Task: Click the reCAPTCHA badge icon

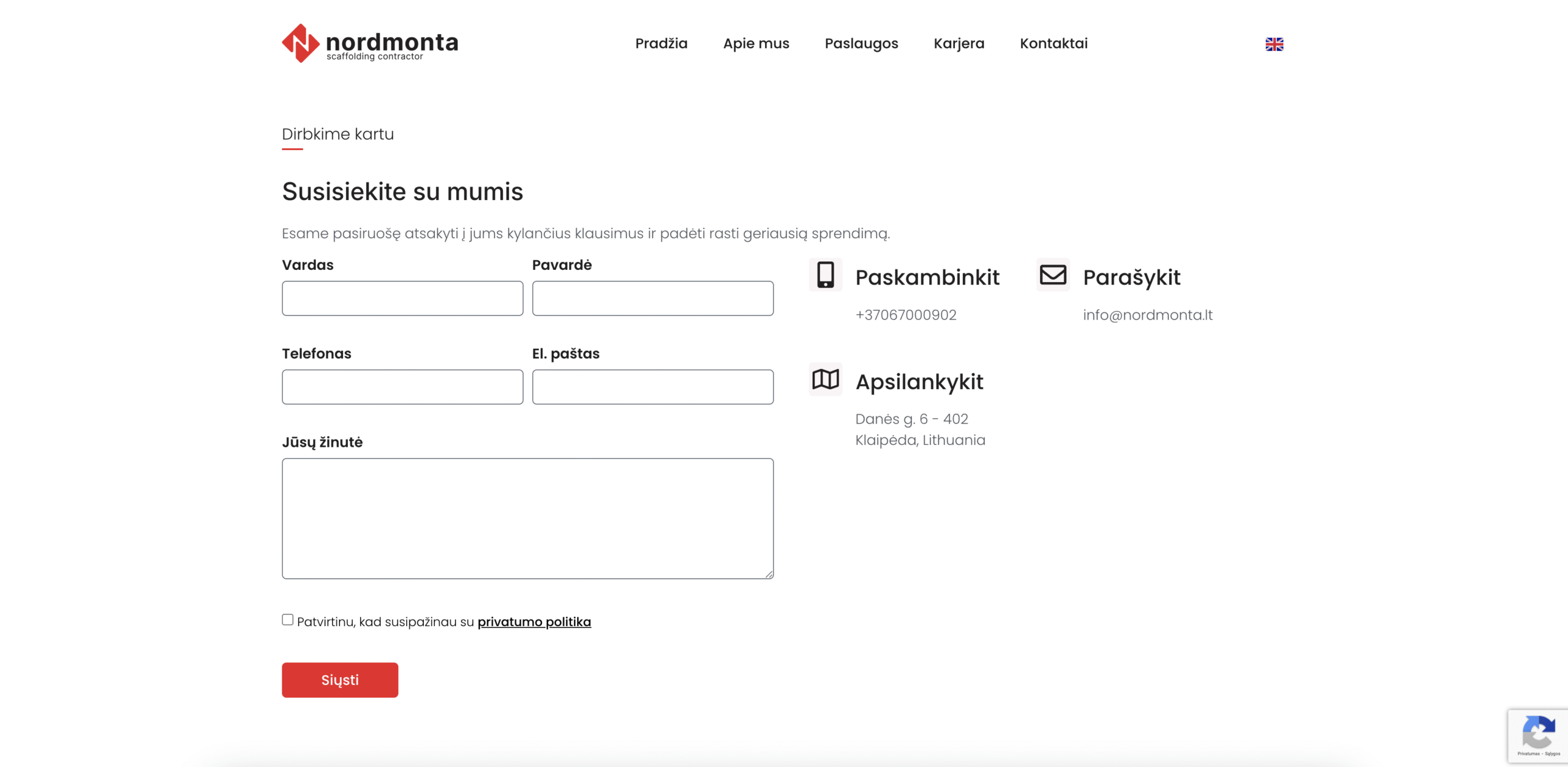Action: coord(1538,732)
